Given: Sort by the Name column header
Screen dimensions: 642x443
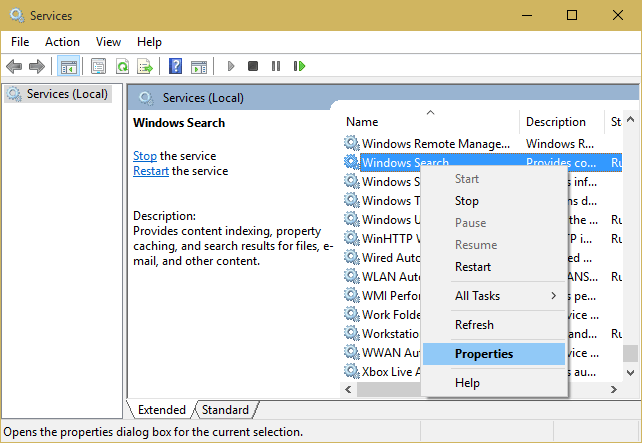Looking at the screenshot, I should click(x=430, y=122).
